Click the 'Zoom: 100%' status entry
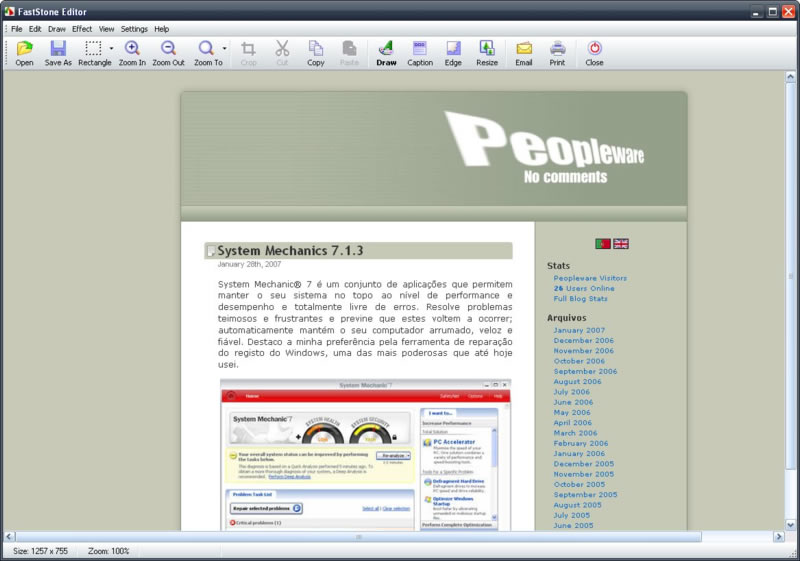The image size is (800, 561). [108, 551]
